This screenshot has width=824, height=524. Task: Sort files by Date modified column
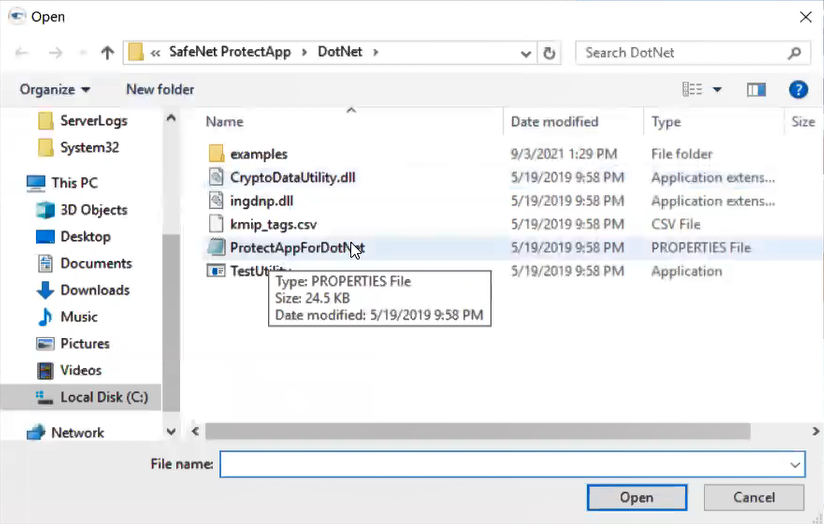point(554,122)
